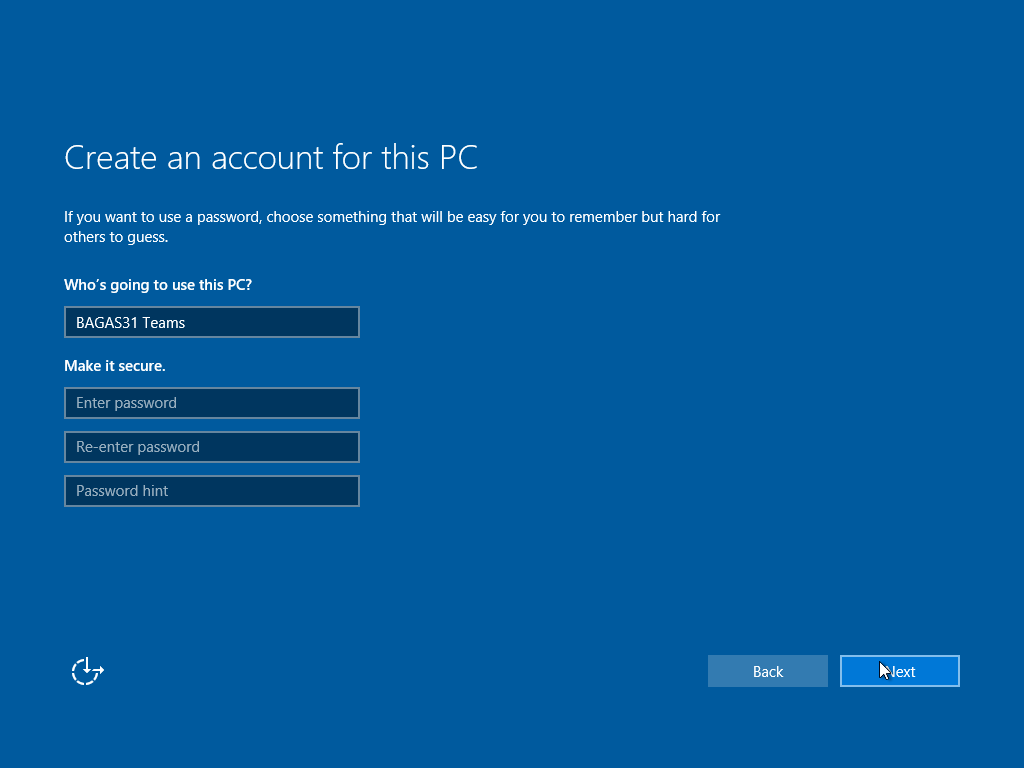This screenshot has width=1024, height=768.
Task: Click the password advice paragraph text
Action: pyautogui.click(x=392, y=227)
